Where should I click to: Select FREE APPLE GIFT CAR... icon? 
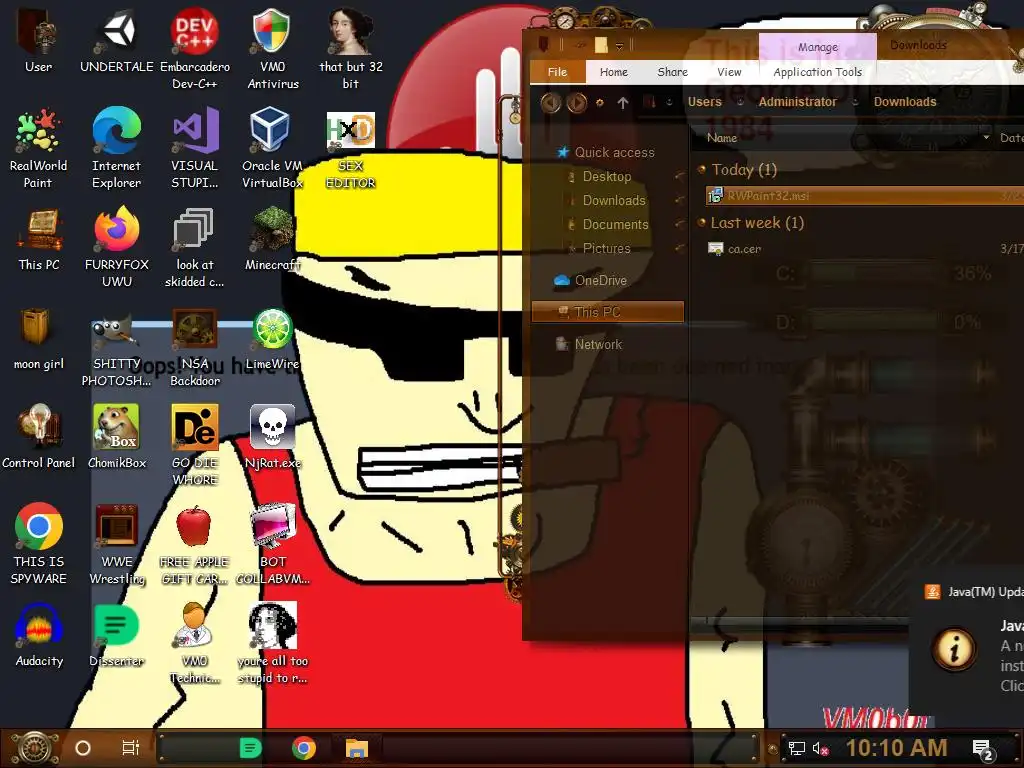tap(195, 544)
